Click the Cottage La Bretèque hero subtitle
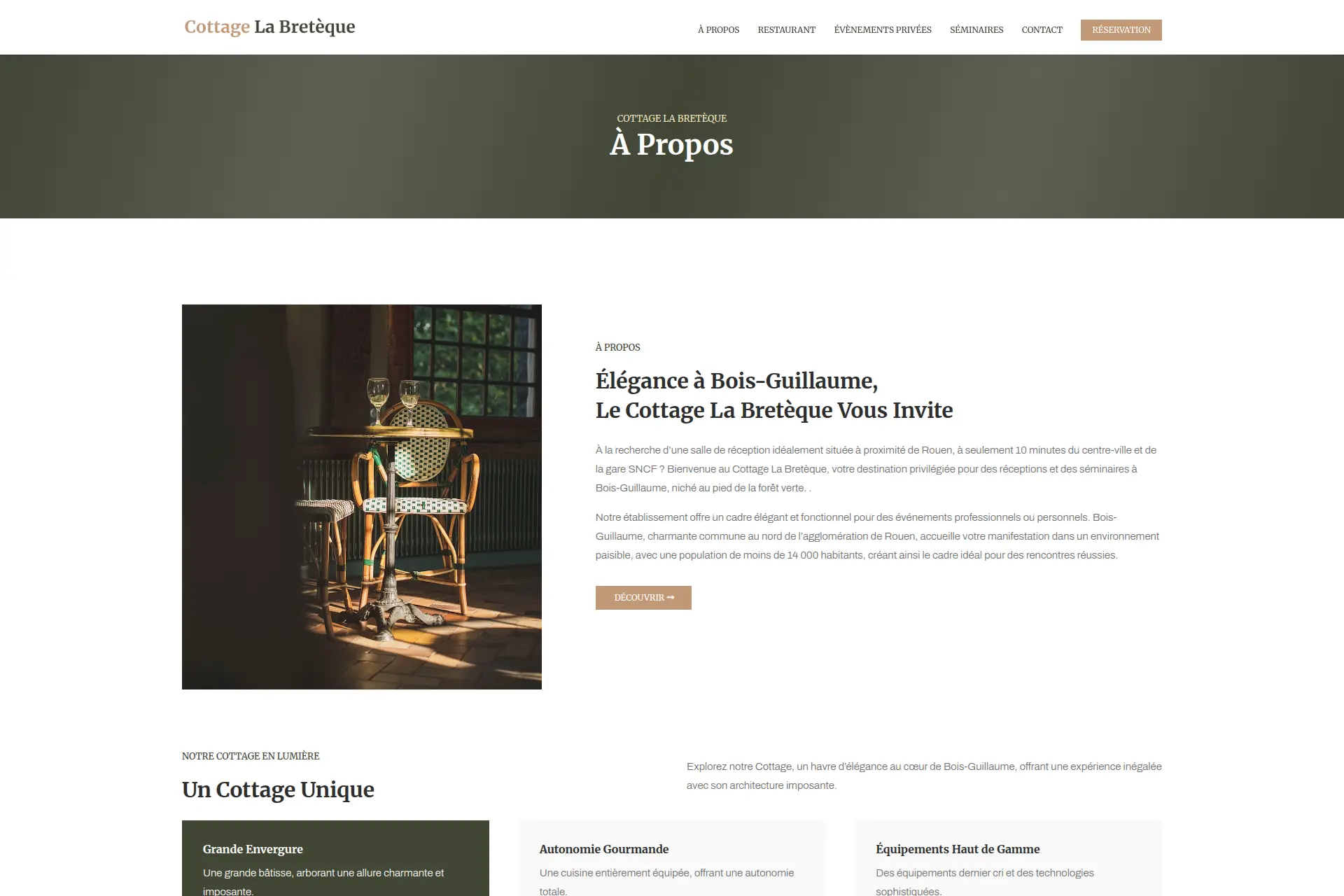 [672, 118]
